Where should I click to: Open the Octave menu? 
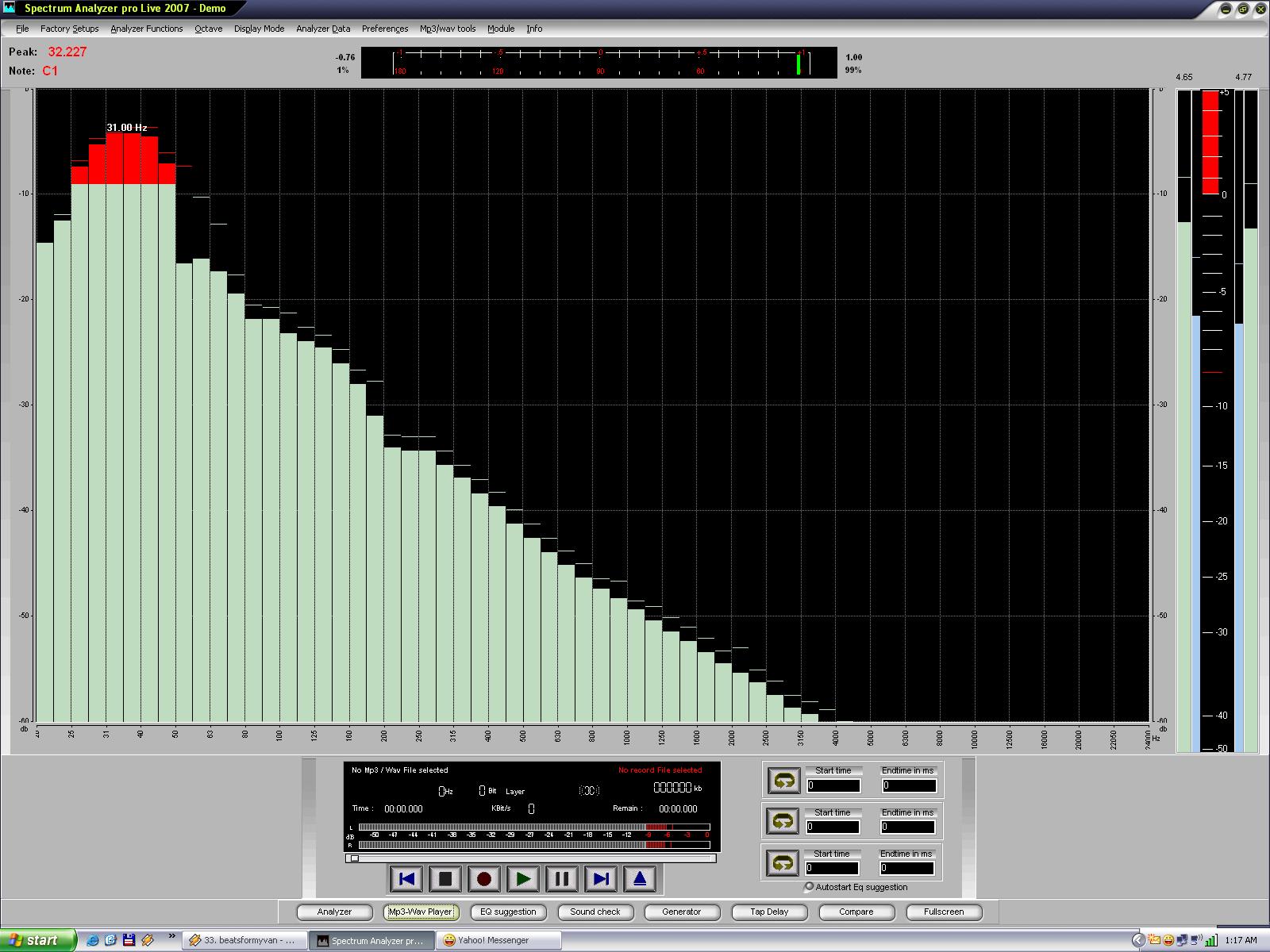pyautogui.click(x=208, y=29)
